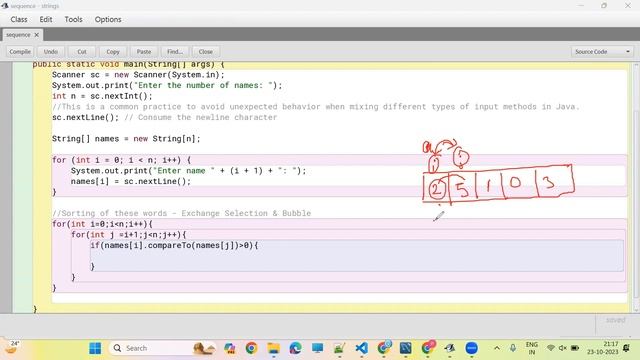The image size is (640, 360).
Task: Open the Tools menu
Action: tap(73, 19)
